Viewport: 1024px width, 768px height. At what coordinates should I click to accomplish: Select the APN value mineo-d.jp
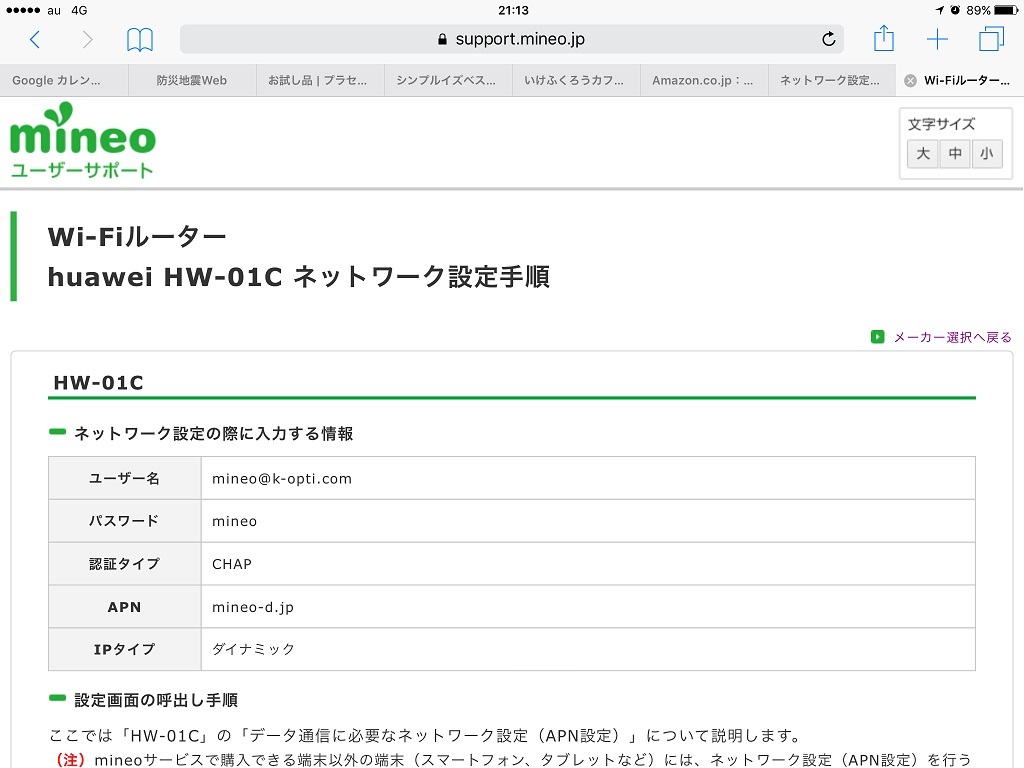[253, 607]
